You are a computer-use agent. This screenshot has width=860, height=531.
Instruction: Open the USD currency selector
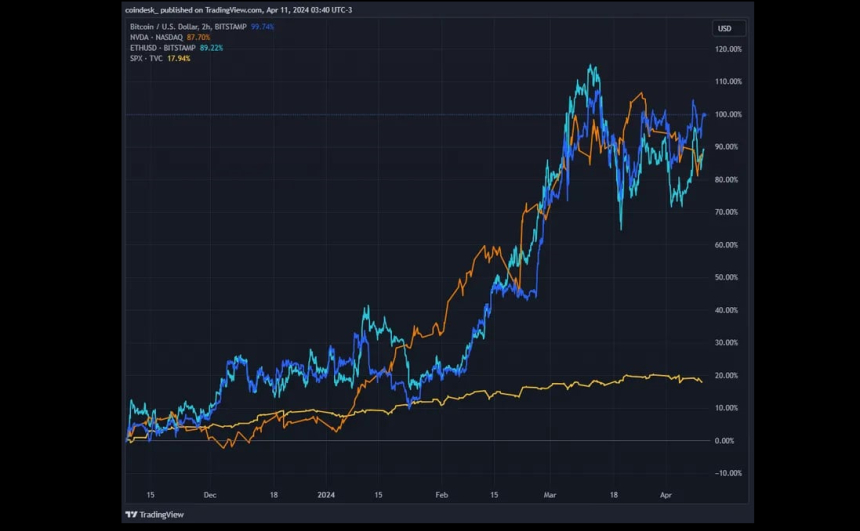[x=724, y=28]
